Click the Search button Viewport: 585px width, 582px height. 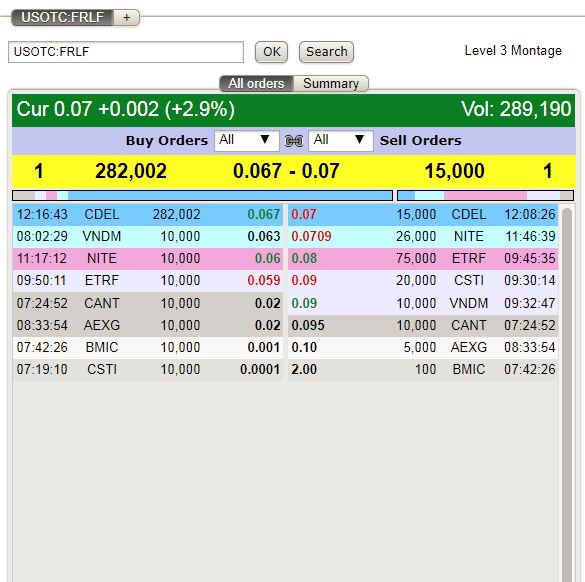coord(326,52)
